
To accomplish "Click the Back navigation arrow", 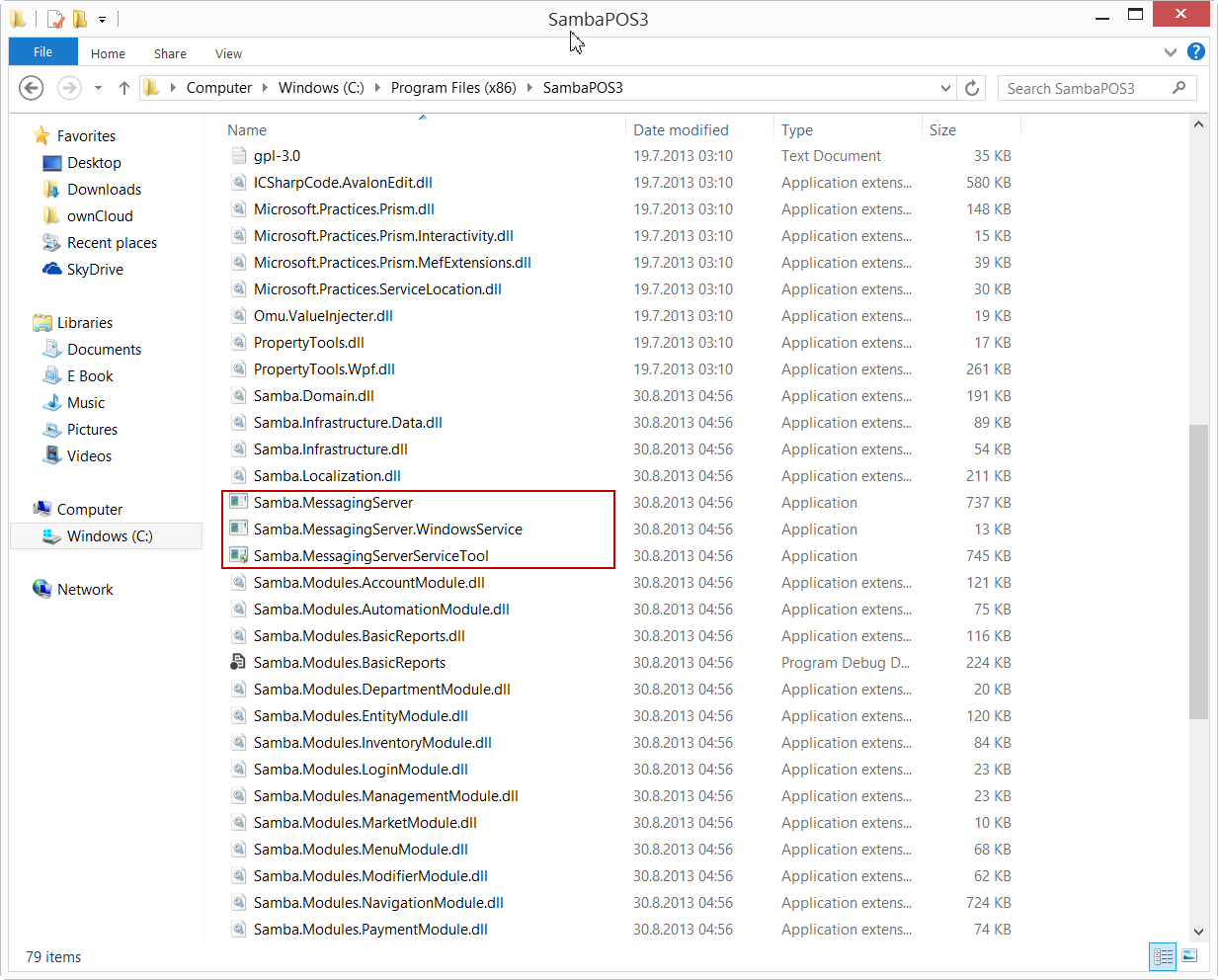I will [32, 88].
